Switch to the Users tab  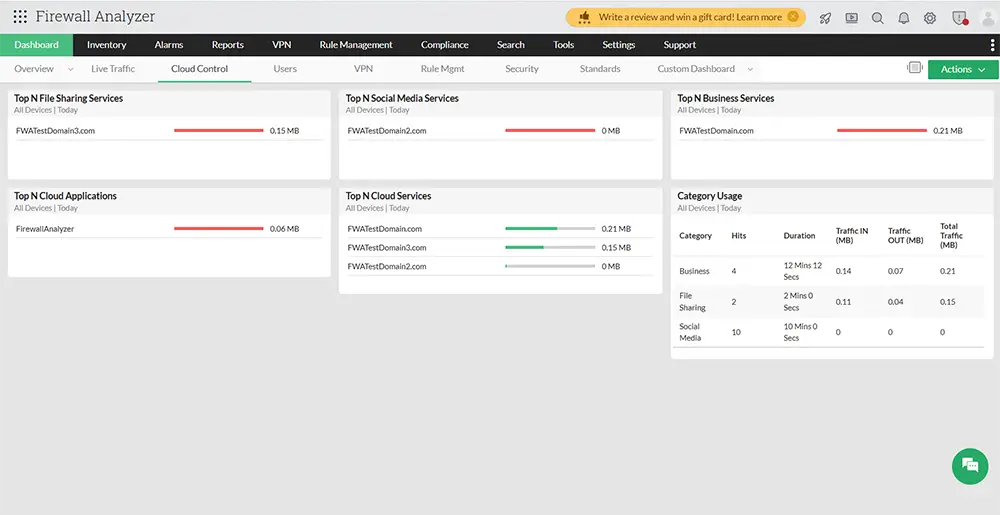click(x=285, y=69)
